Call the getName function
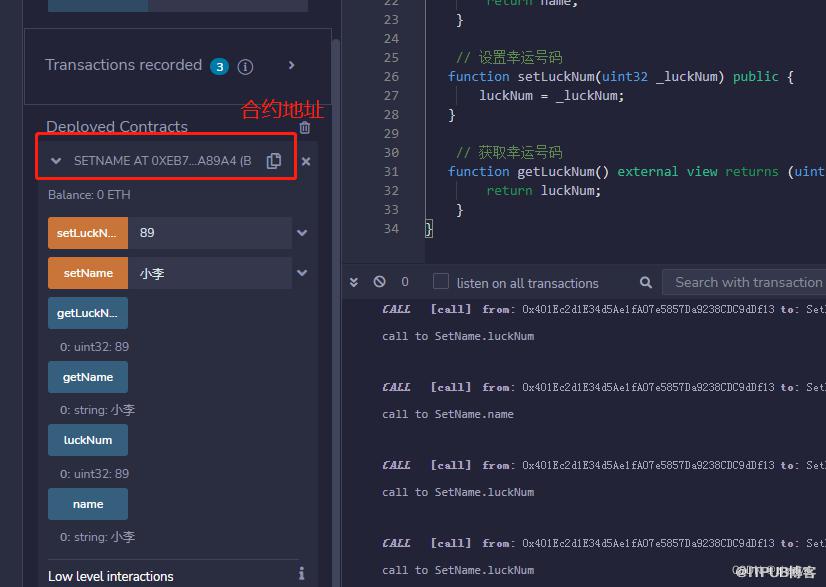 click(x=88, y=377)
